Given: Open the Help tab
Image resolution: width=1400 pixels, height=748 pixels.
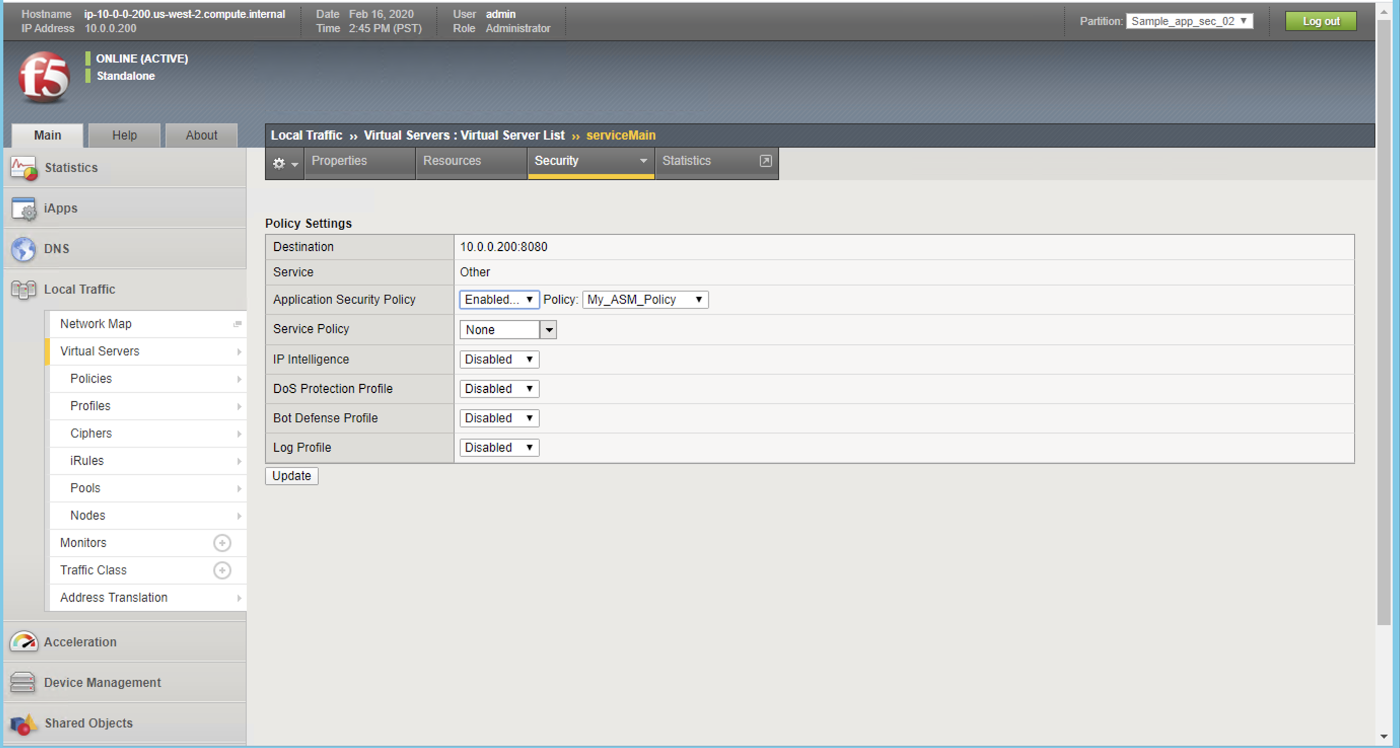Looking at the screenshot, I should (125, 135).
